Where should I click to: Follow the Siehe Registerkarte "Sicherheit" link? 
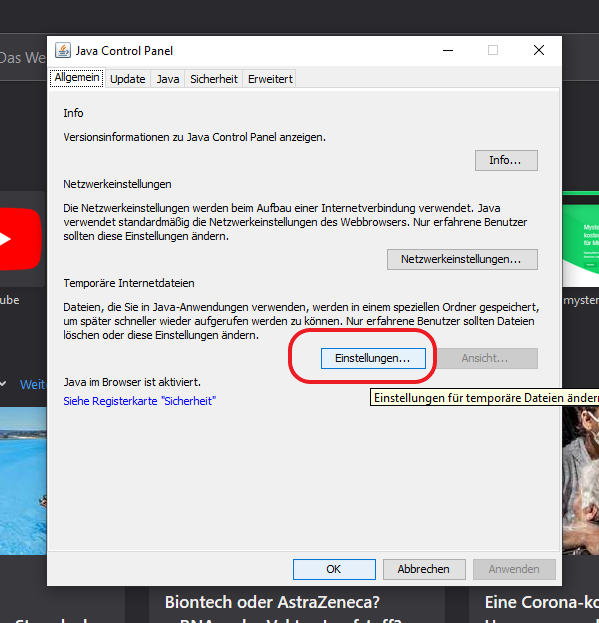(139, 401)
